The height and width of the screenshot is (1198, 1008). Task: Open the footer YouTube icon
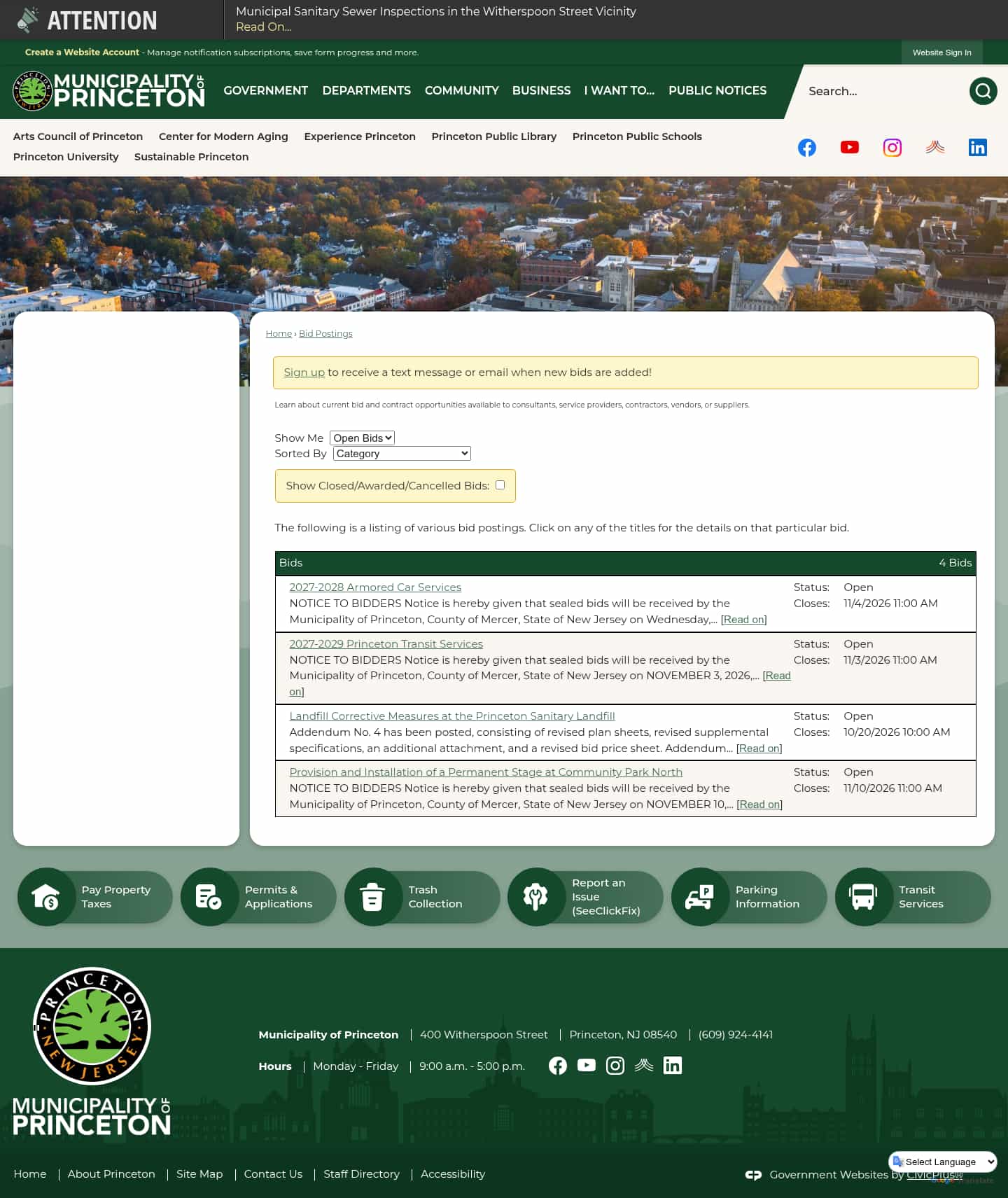[587, 1066]
